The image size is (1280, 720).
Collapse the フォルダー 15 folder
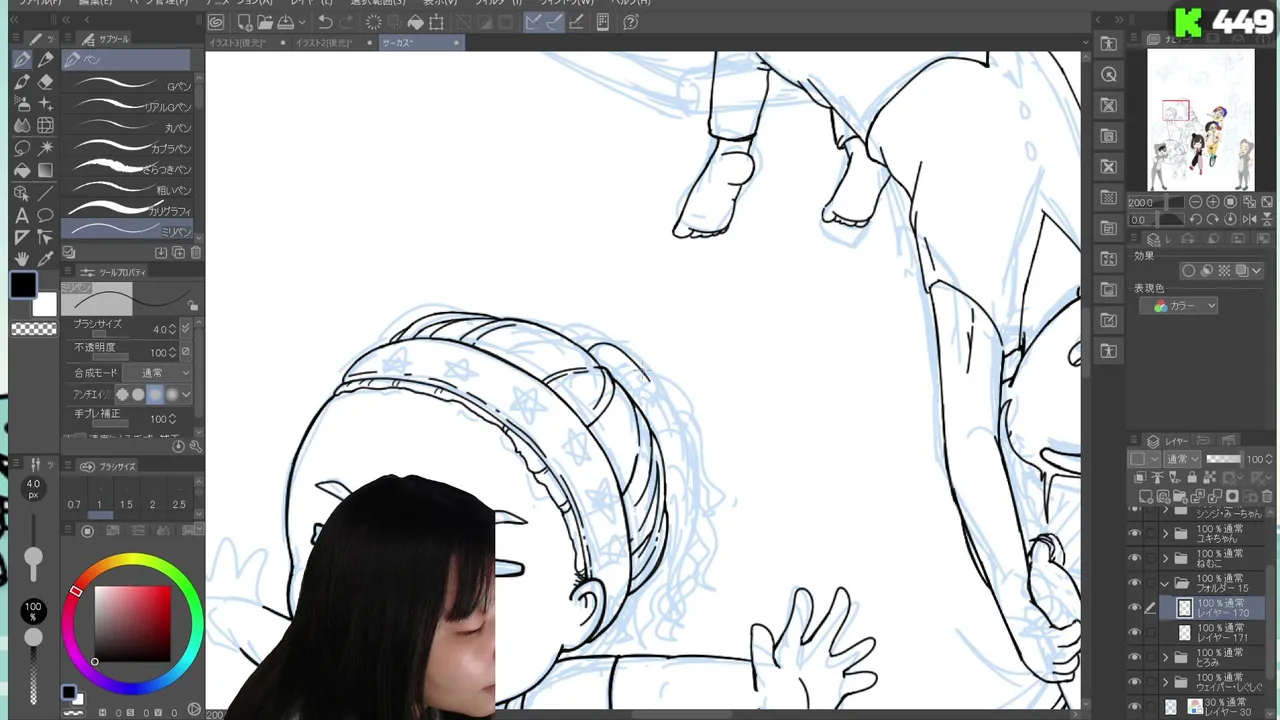pyautogui.click(x=1165, y=583)
